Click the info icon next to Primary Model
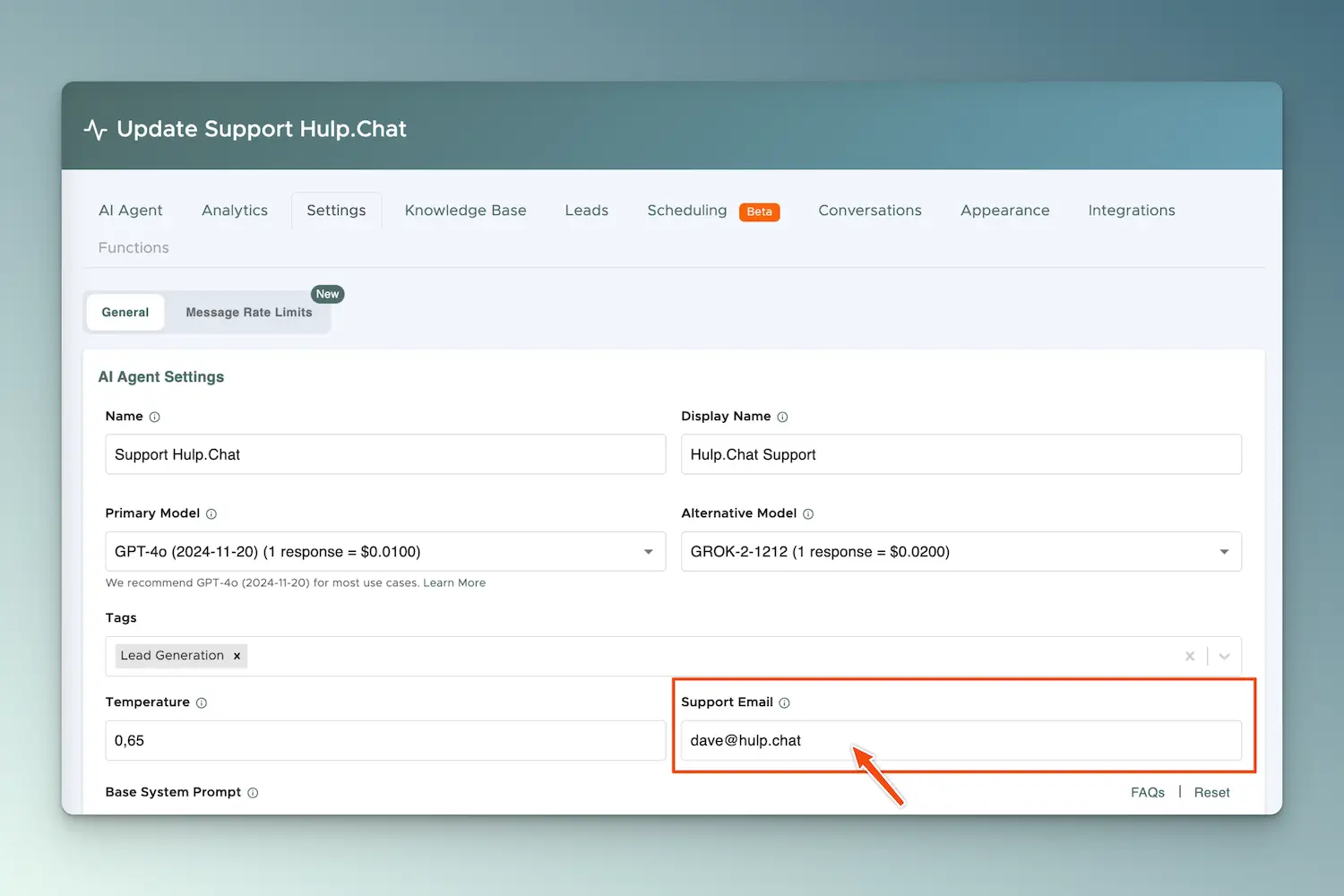Viewport: 1344px width, 896px height. [211, 513]
